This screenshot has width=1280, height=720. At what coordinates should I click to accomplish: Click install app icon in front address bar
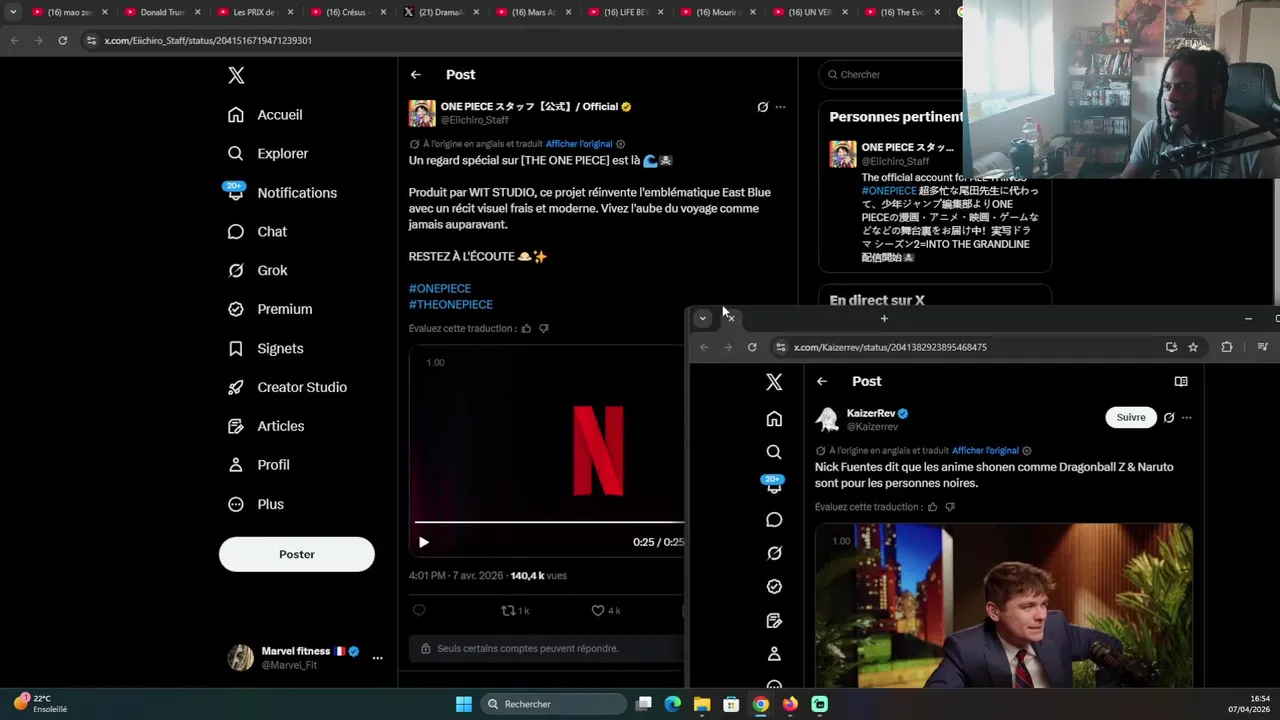(1171, 347)
